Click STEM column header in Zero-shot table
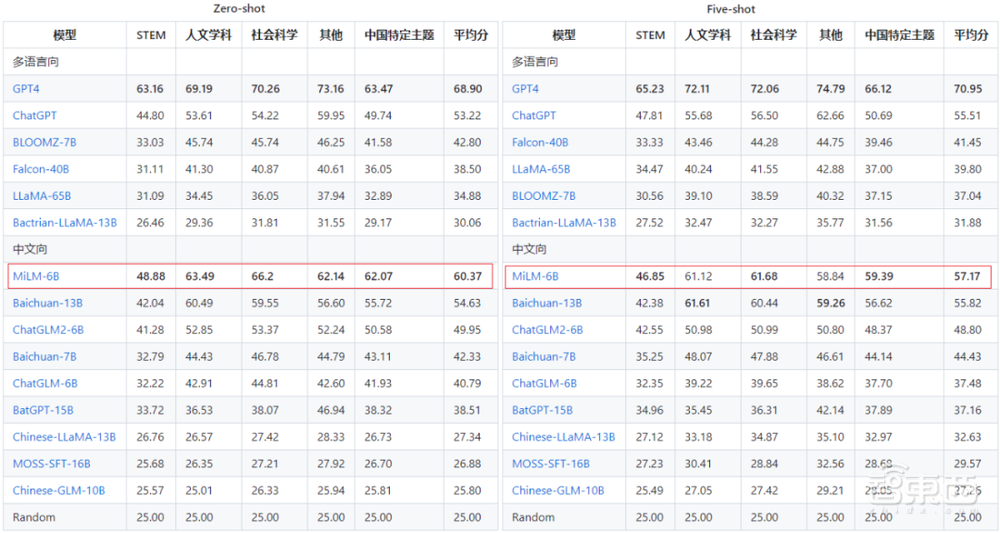1000x533 pixels. 151,35
